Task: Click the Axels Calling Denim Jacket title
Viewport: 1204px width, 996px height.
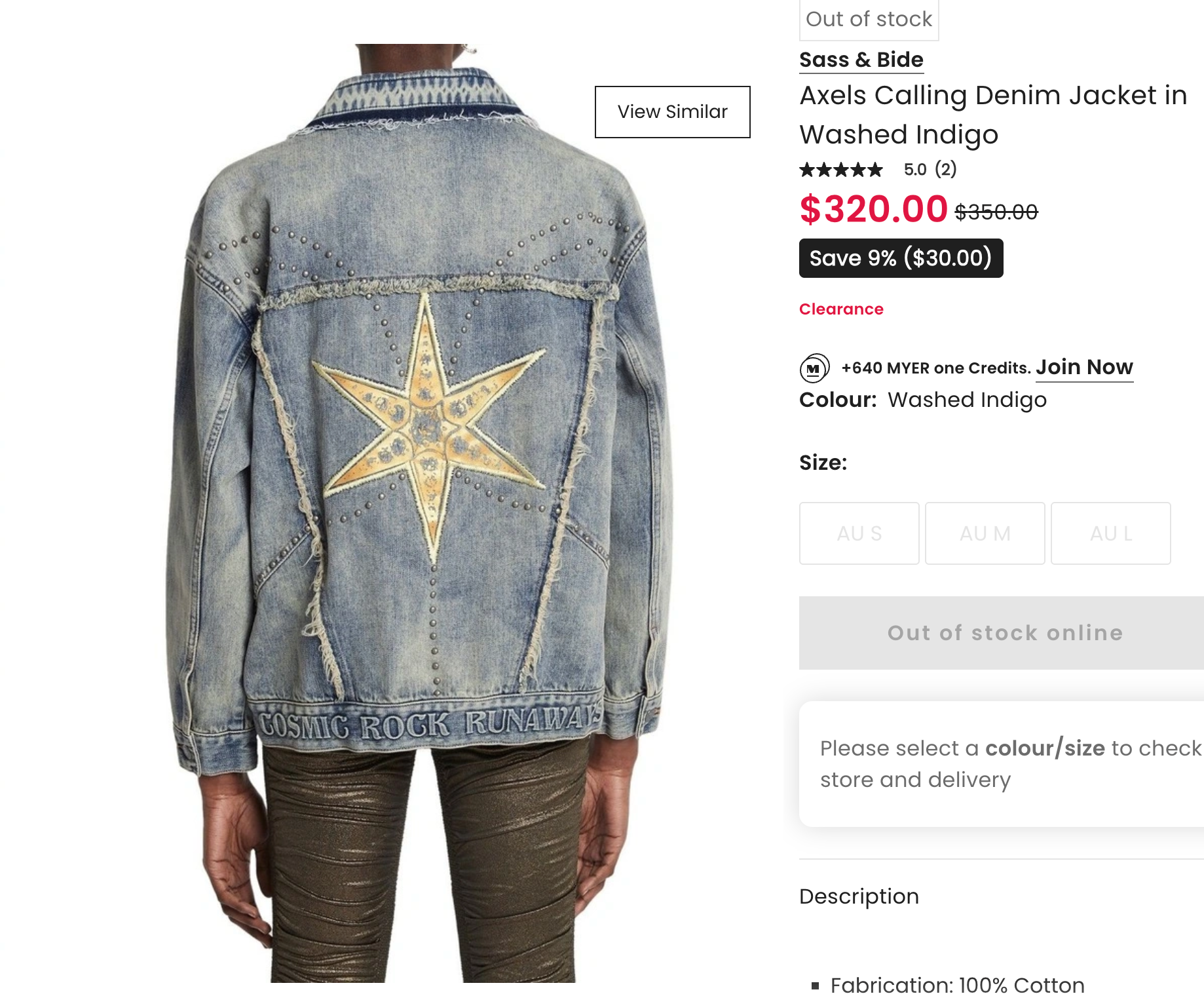Action: [993, 115]
